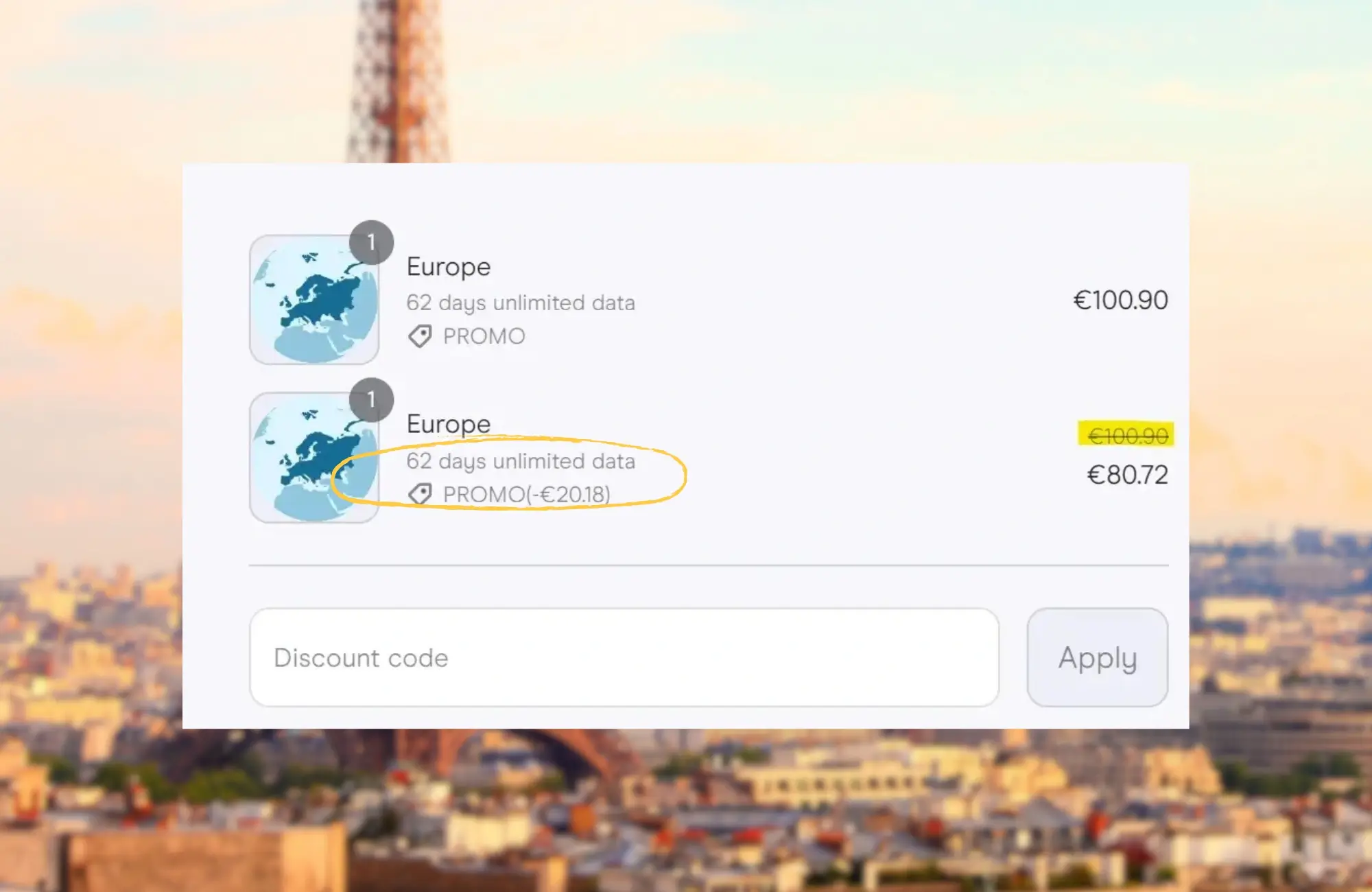This screenshot has height=892, width=1372.
Task: Click the highlighted struck-through €100.90 price
Action: click(x=1127, y=435)
